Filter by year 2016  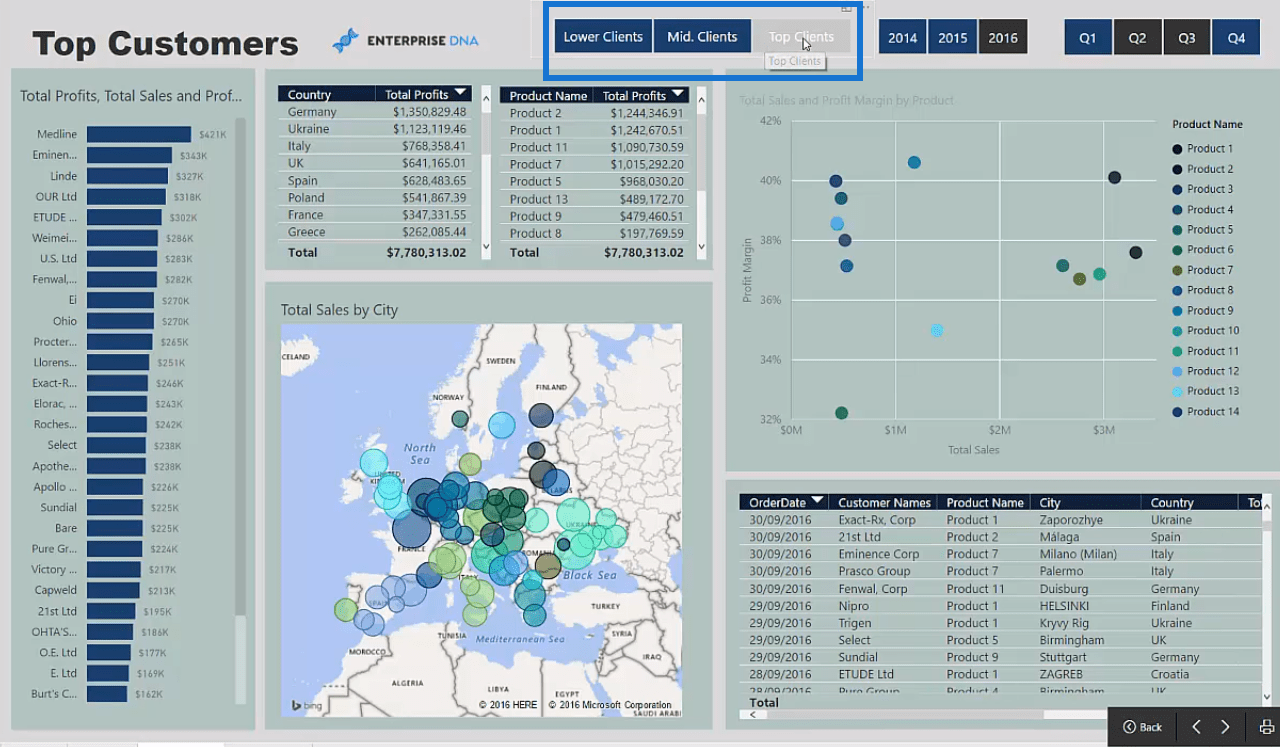coord(1002,37)
